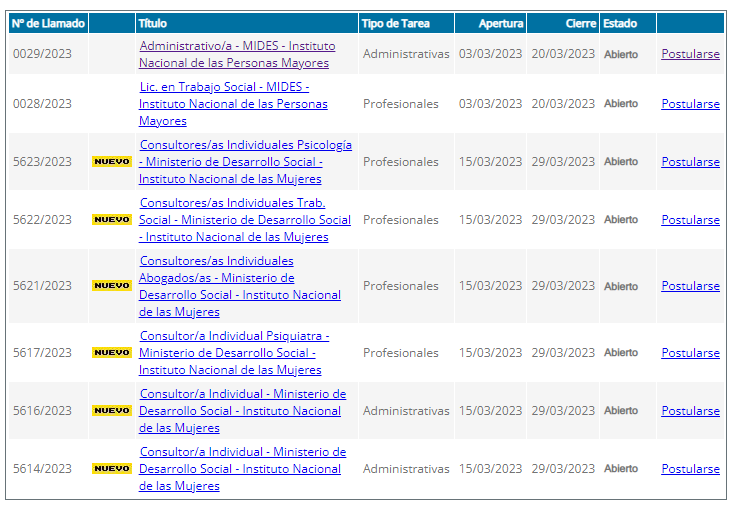Viewport: 735px width, 509px height.
Task: Click the Apertura column header
Action: pos(490,23)
